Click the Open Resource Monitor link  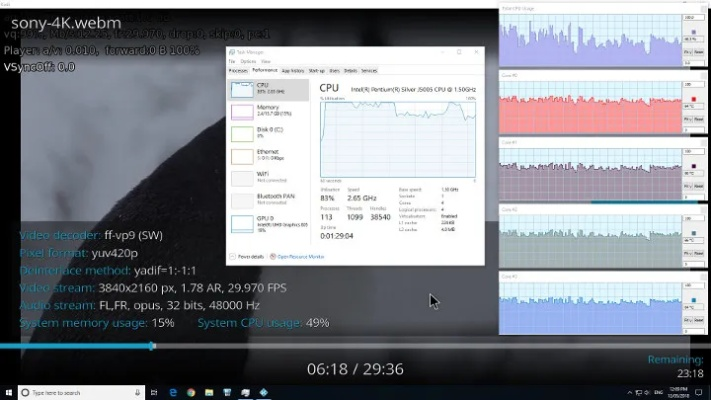pyautogui.click(x=302, y=257)
